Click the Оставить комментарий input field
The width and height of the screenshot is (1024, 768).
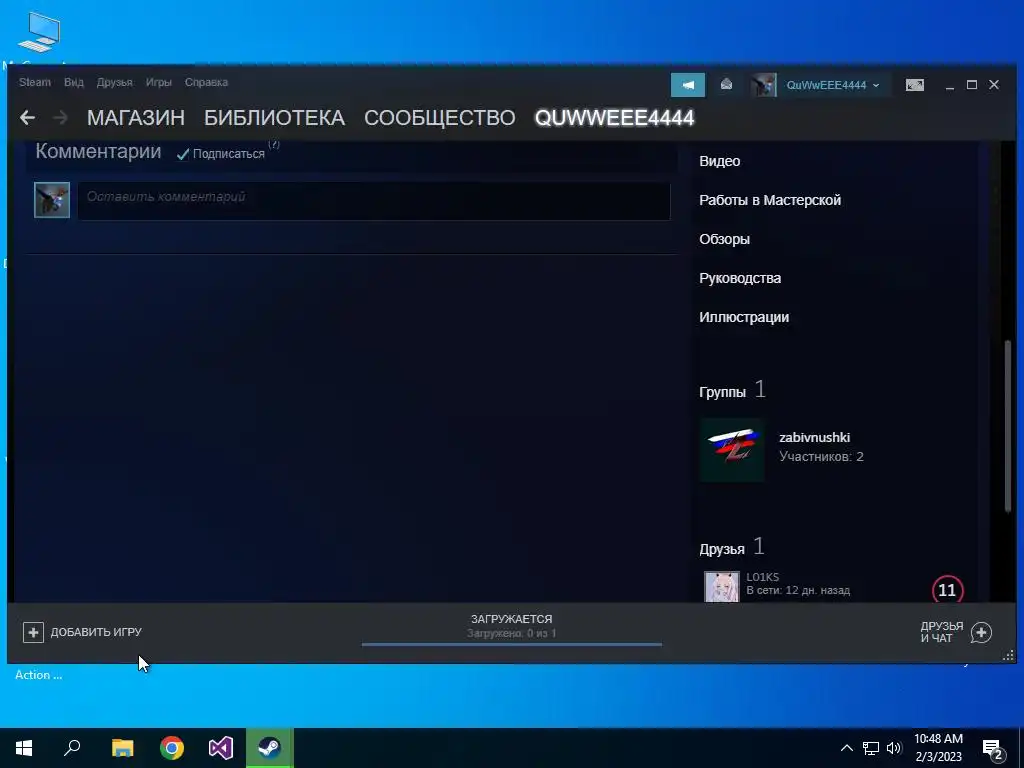coord(374,200)
